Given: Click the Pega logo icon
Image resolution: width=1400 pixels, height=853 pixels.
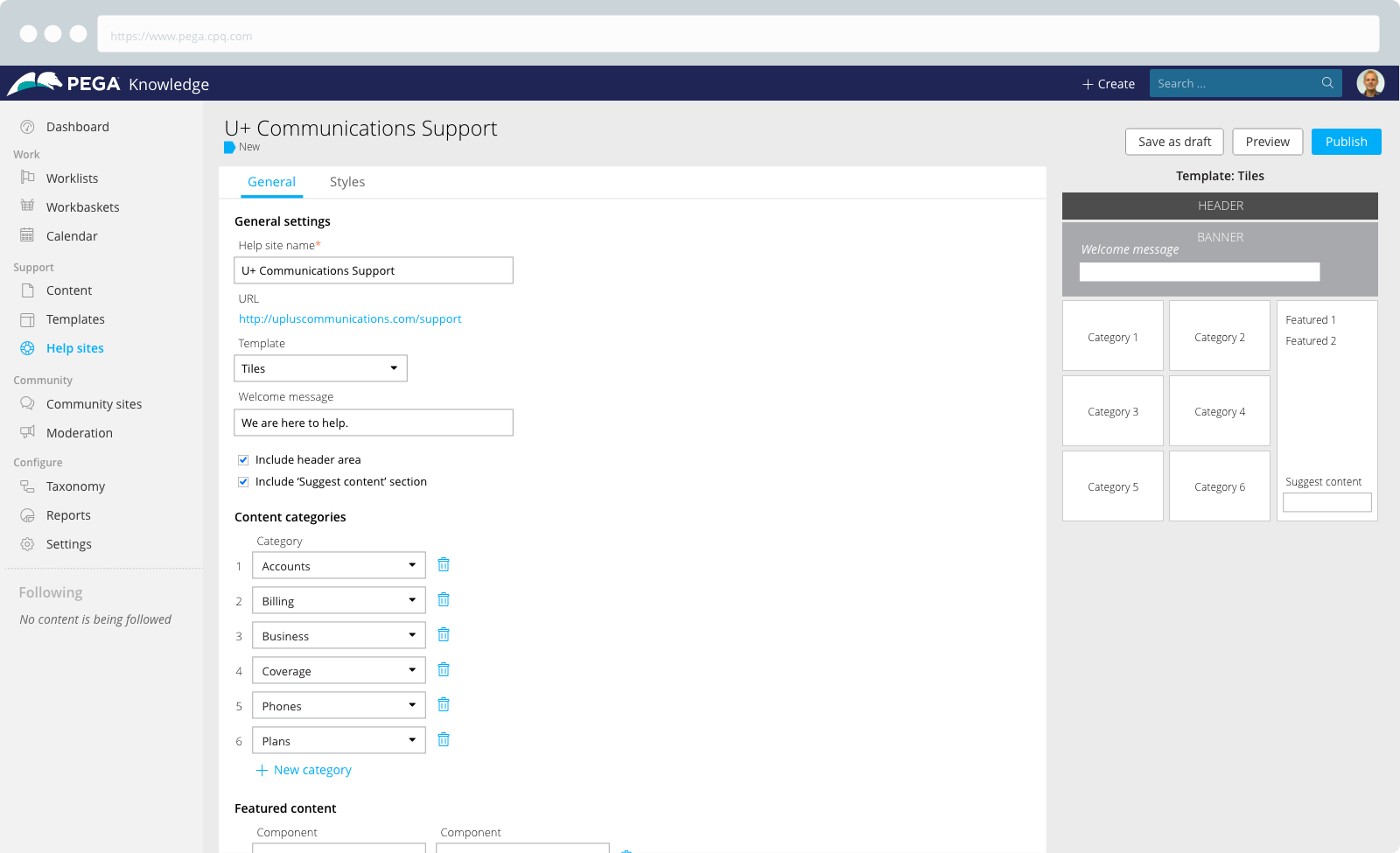Looking at the screenshot, I should [x=35, y=83].
